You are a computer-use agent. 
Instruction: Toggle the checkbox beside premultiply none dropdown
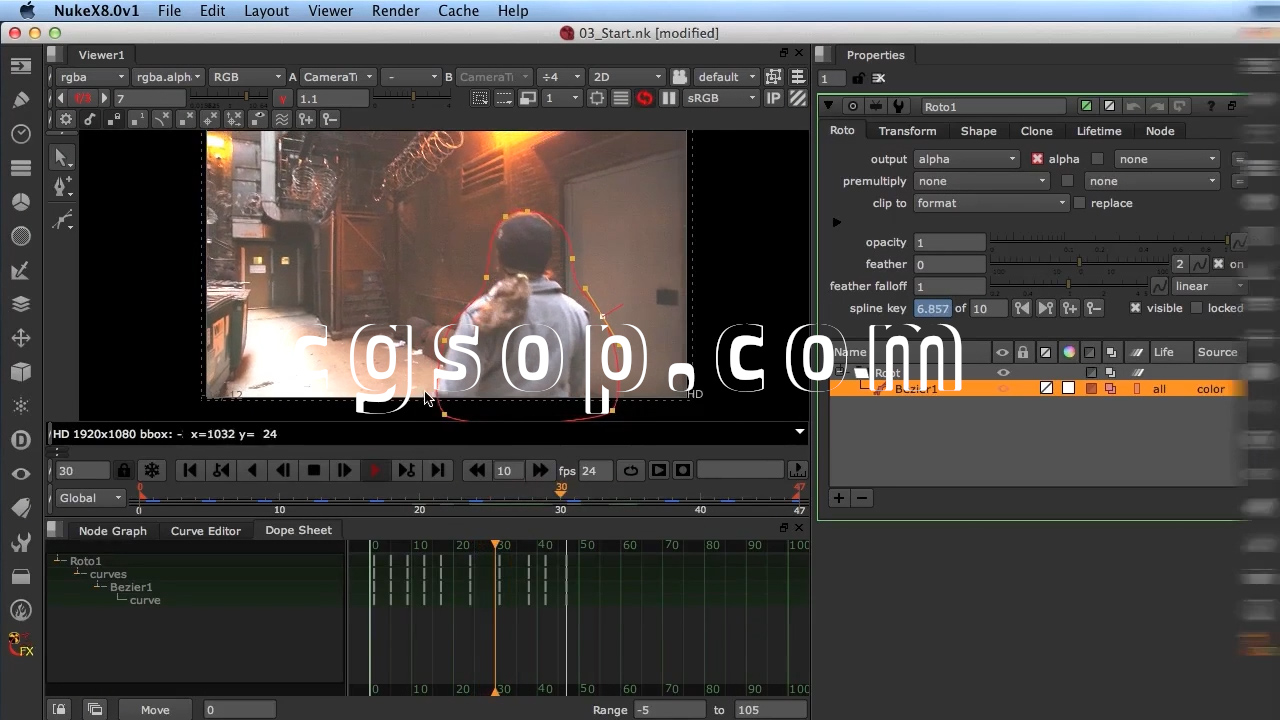pos(1067,181)
